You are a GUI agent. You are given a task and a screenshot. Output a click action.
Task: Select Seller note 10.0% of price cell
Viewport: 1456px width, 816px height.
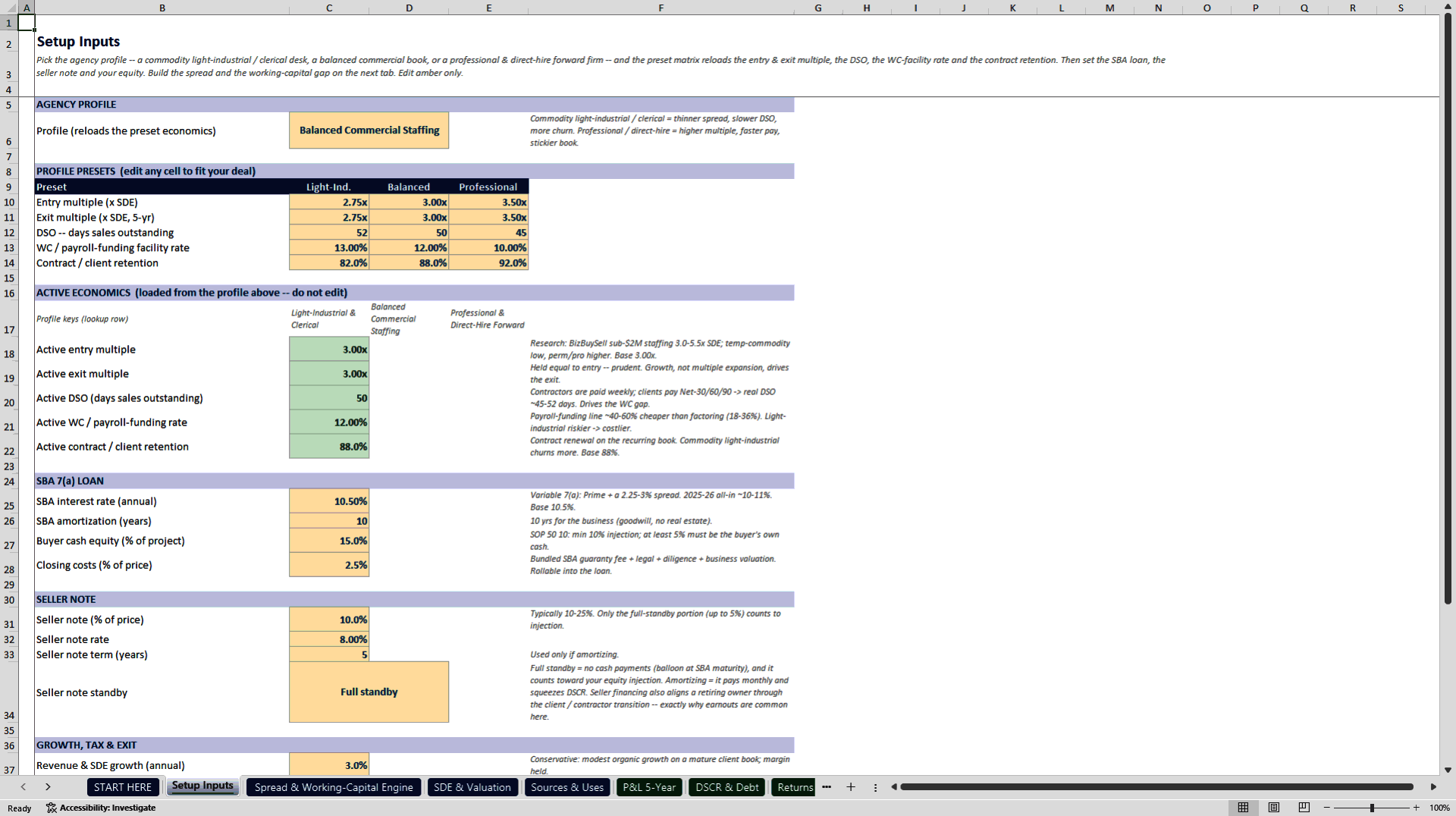(x=329, y=620)
